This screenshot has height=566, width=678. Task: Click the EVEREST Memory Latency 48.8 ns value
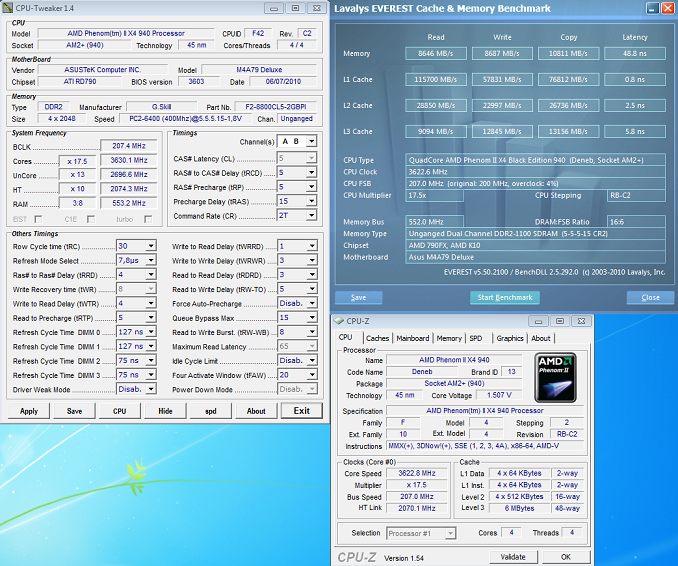tap(635, 54)
